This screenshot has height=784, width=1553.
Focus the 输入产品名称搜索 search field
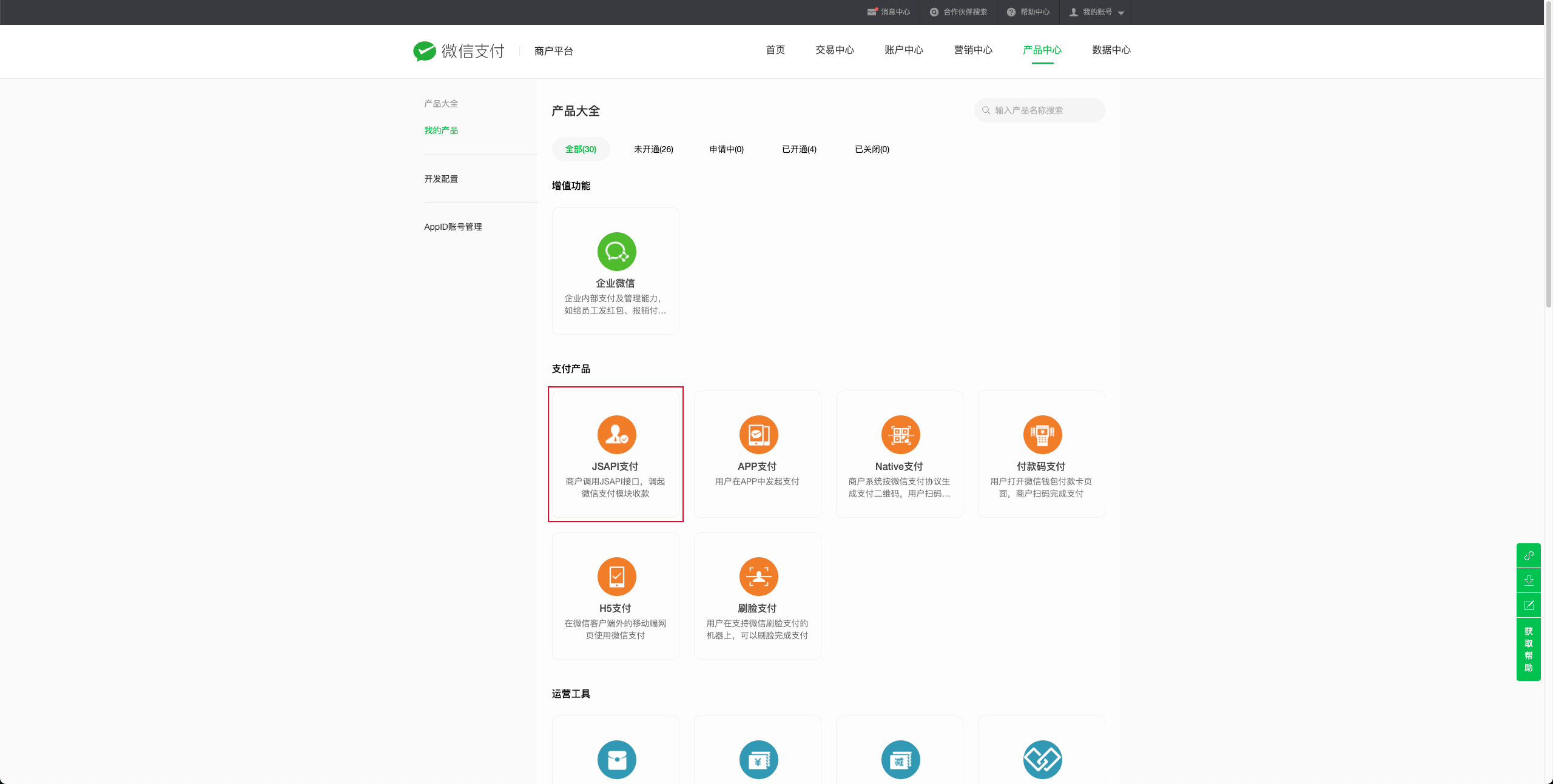point(1043,110)
